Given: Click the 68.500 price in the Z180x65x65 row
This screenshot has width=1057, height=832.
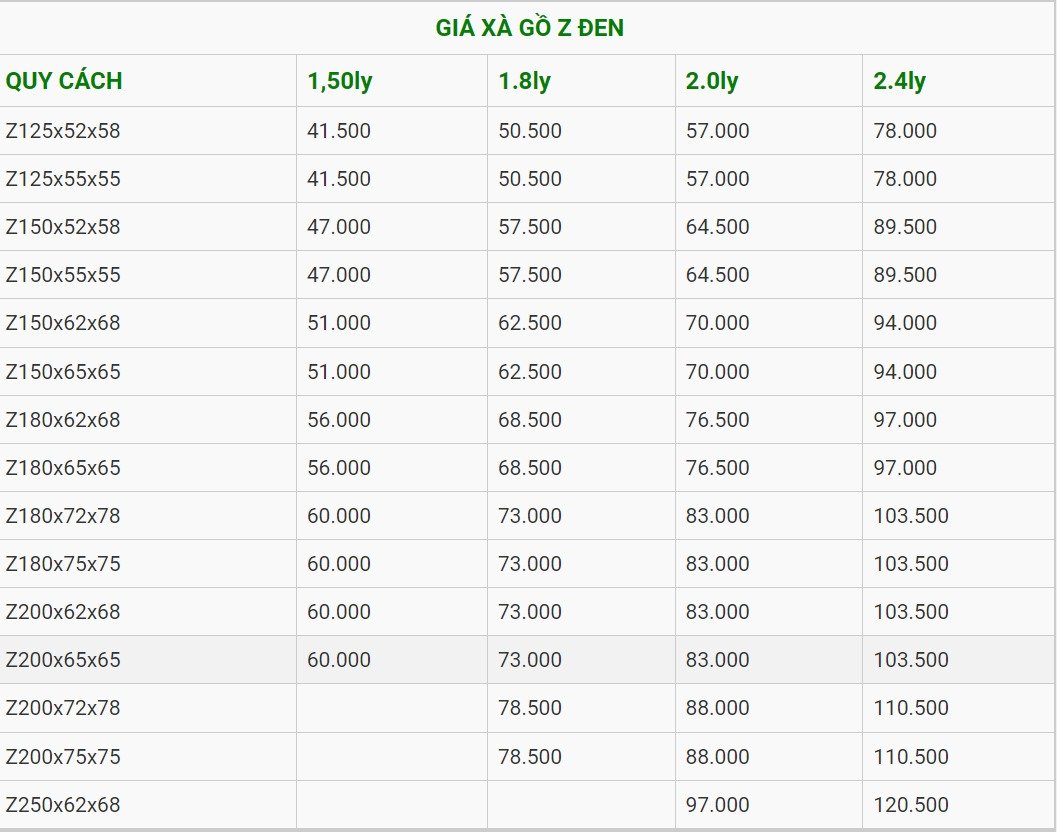Looking at the screenshot, I should tap(530, 468).
